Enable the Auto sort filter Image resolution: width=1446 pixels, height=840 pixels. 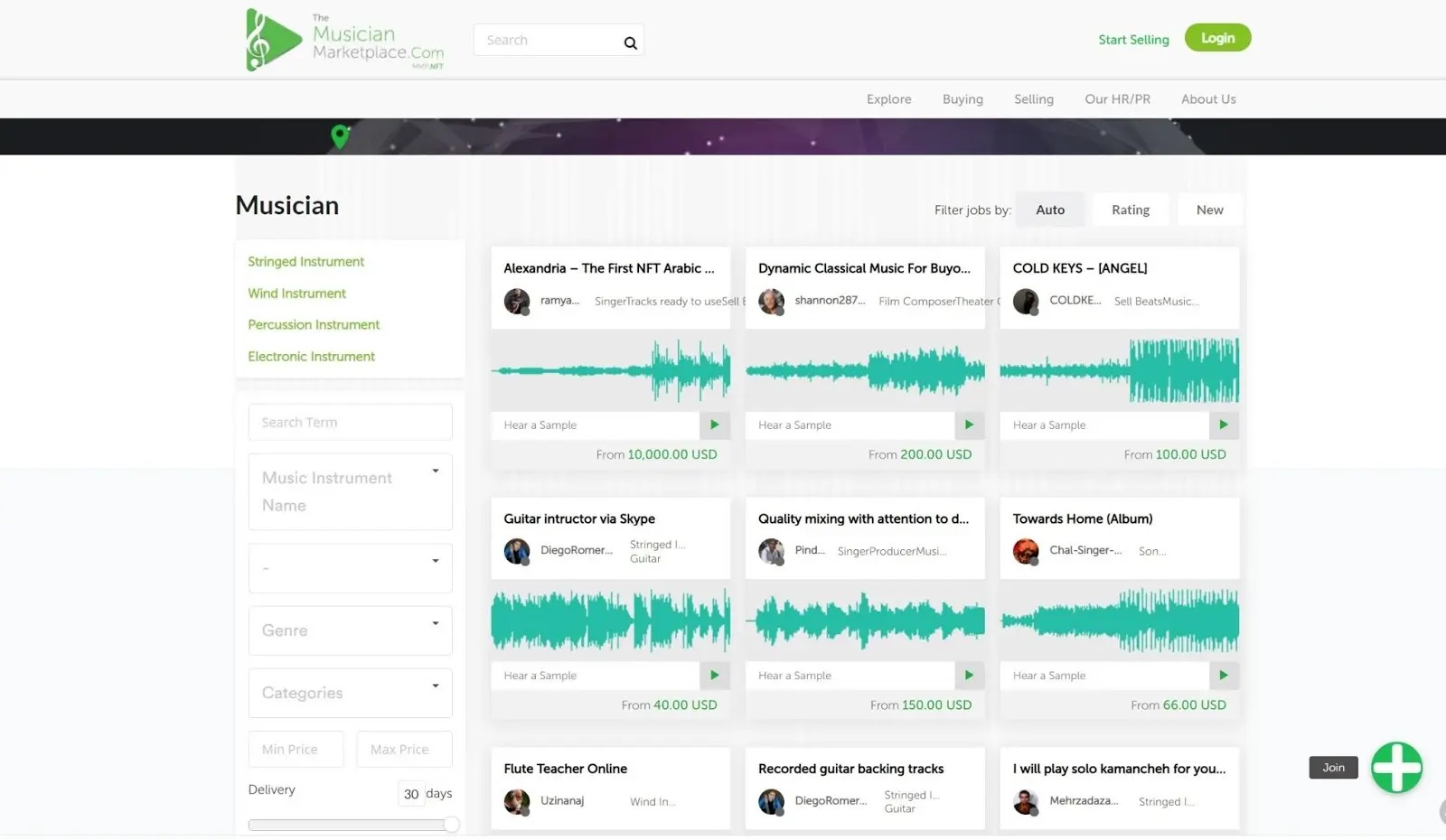click(x=1050, y=209)
